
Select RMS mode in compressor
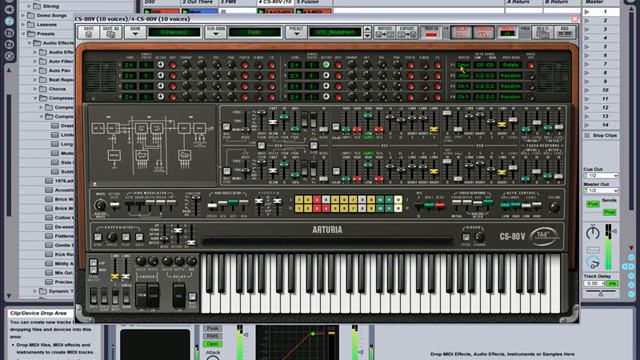[x=212, y=336]
